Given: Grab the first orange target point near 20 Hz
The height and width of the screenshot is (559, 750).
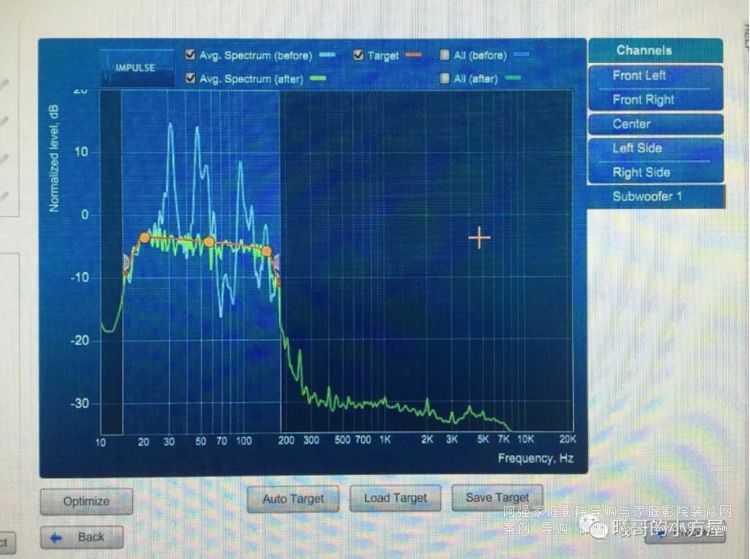Looking at the screenshot, I should click(144, 237).
